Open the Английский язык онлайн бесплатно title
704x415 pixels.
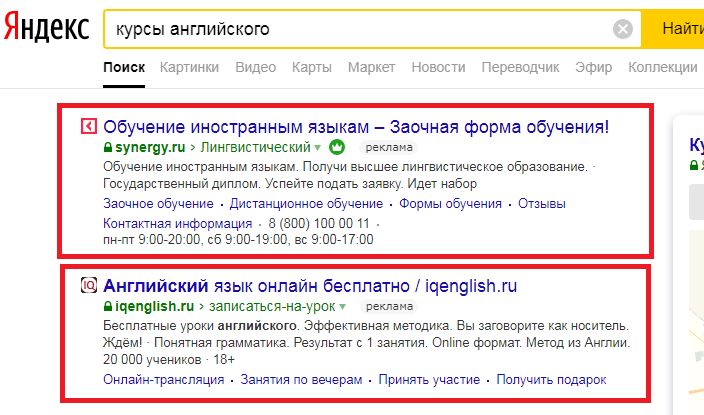tap(310, 285)
